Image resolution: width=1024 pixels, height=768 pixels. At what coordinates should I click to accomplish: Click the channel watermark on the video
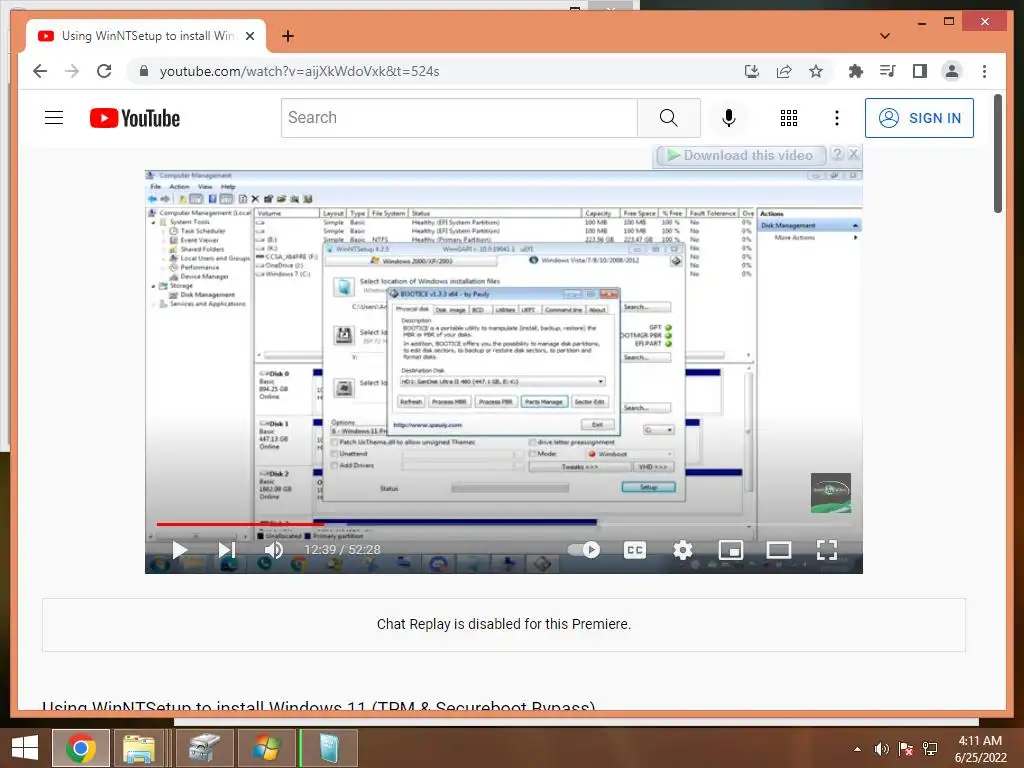[x=831, y=493]
